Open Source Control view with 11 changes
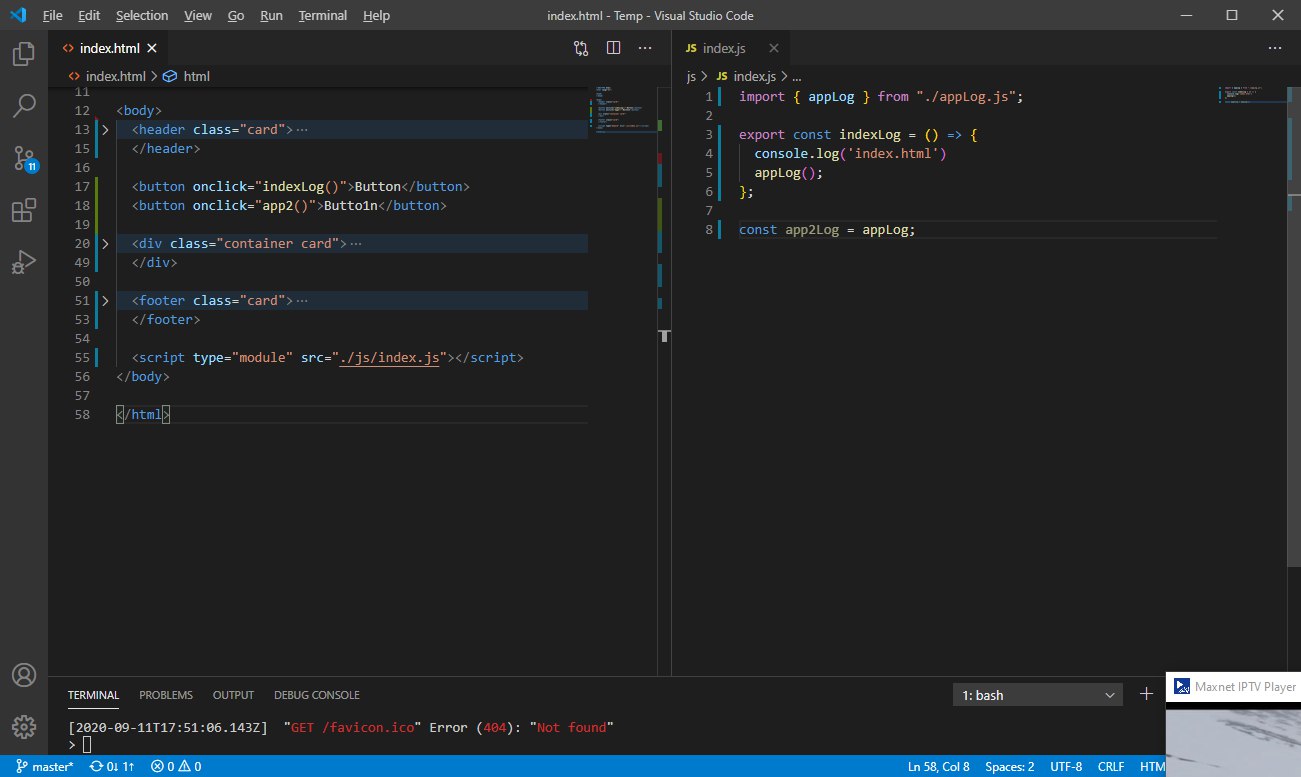The width and height of the screenshot is (1301, 777). [x=24, y=158]
